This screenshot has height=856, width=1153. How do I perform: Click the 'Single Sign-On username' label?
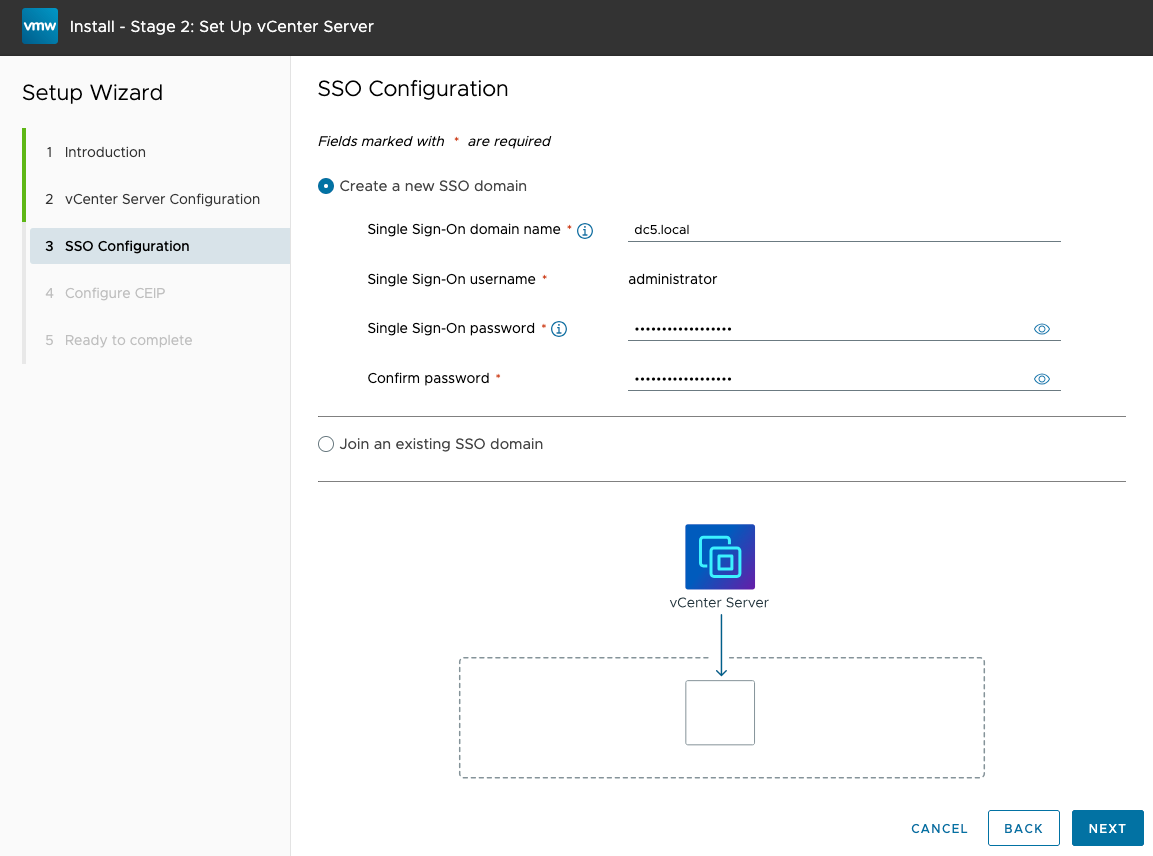451,279
